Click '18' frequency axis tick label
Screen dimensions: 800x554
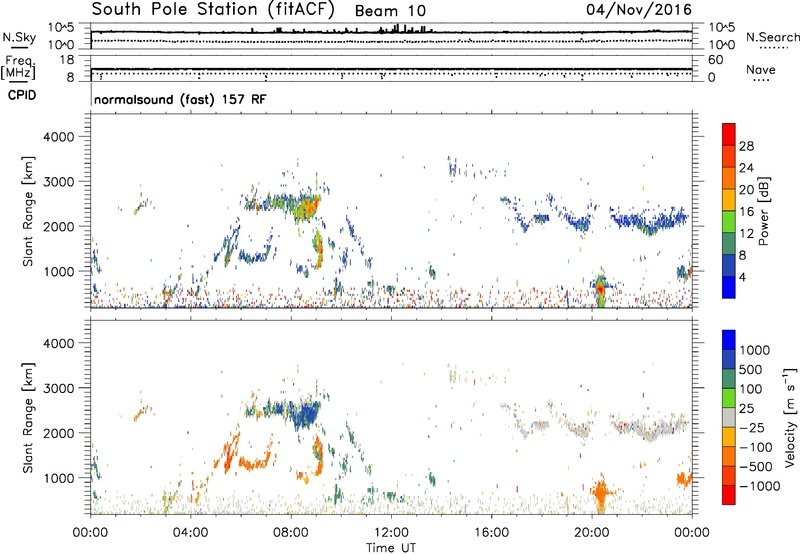click(x=67, y=60)
